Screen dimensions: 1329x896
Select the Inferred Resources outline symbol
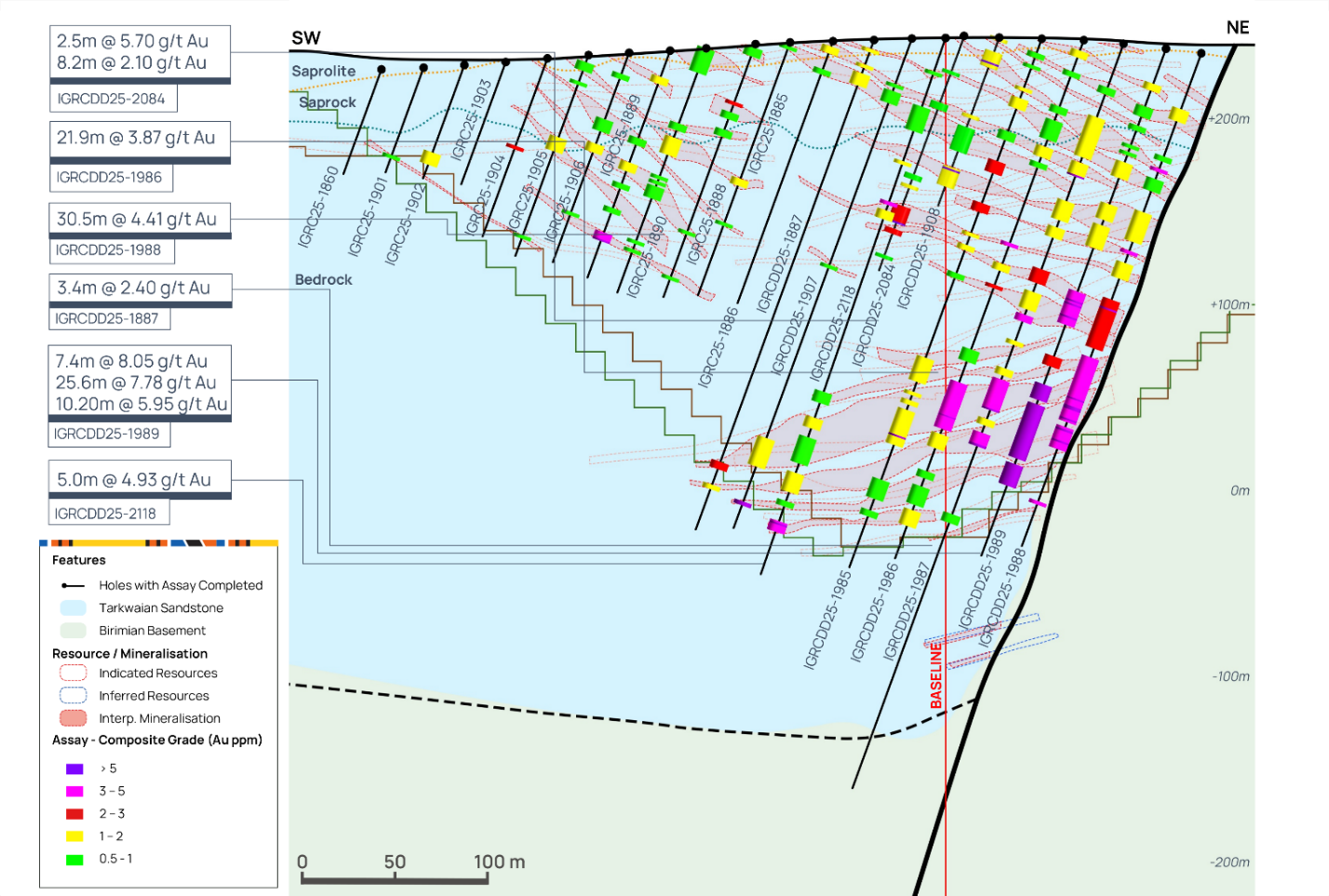point(73,695)
